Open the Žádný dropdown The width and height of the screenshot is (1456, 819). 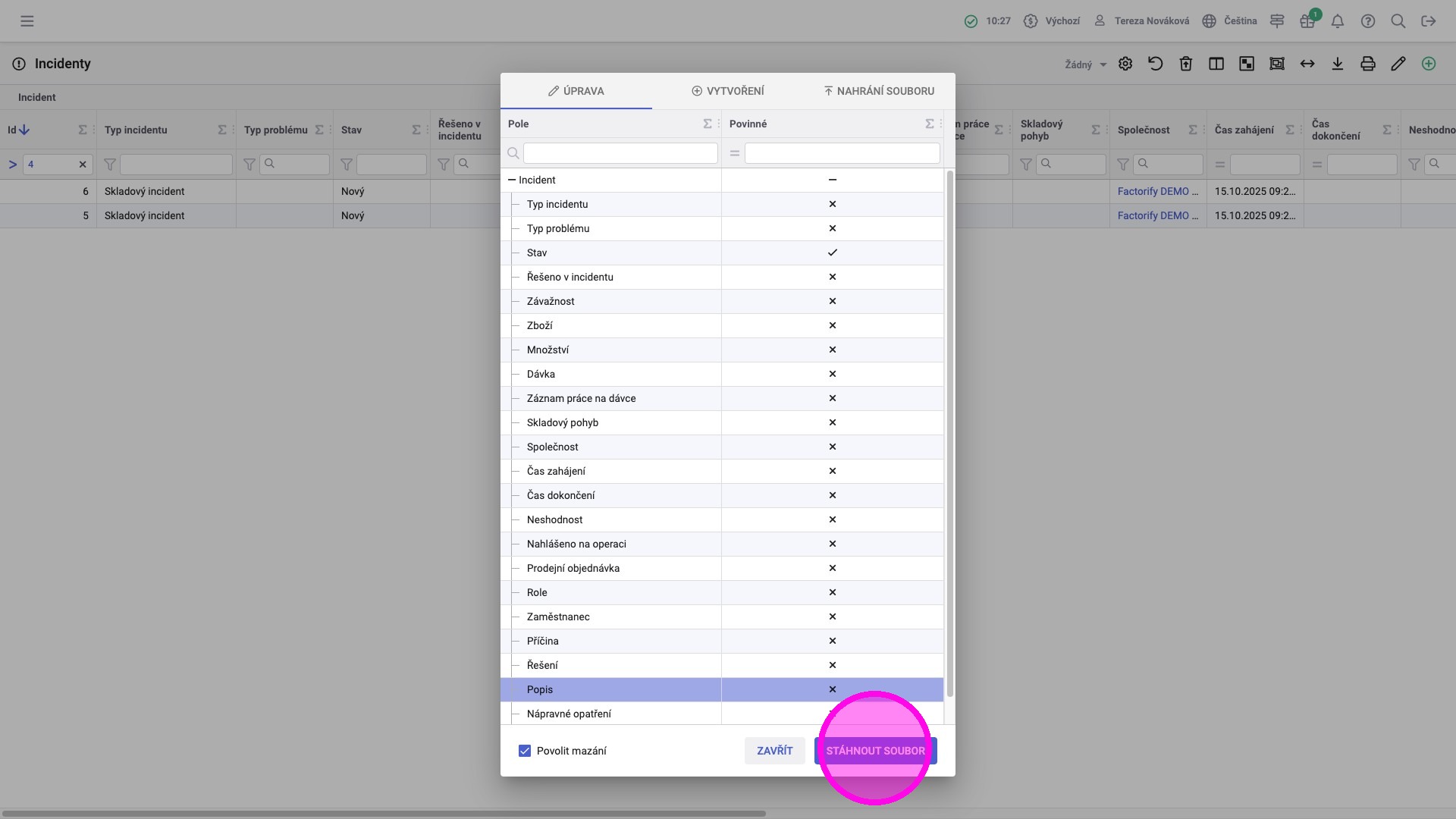pos(1085,65)
